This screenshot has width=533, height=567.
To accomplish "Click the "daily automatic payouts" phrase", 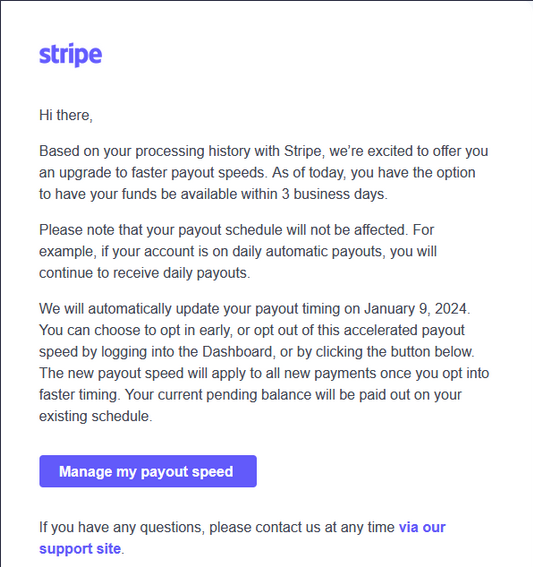I will pos(307,251).
